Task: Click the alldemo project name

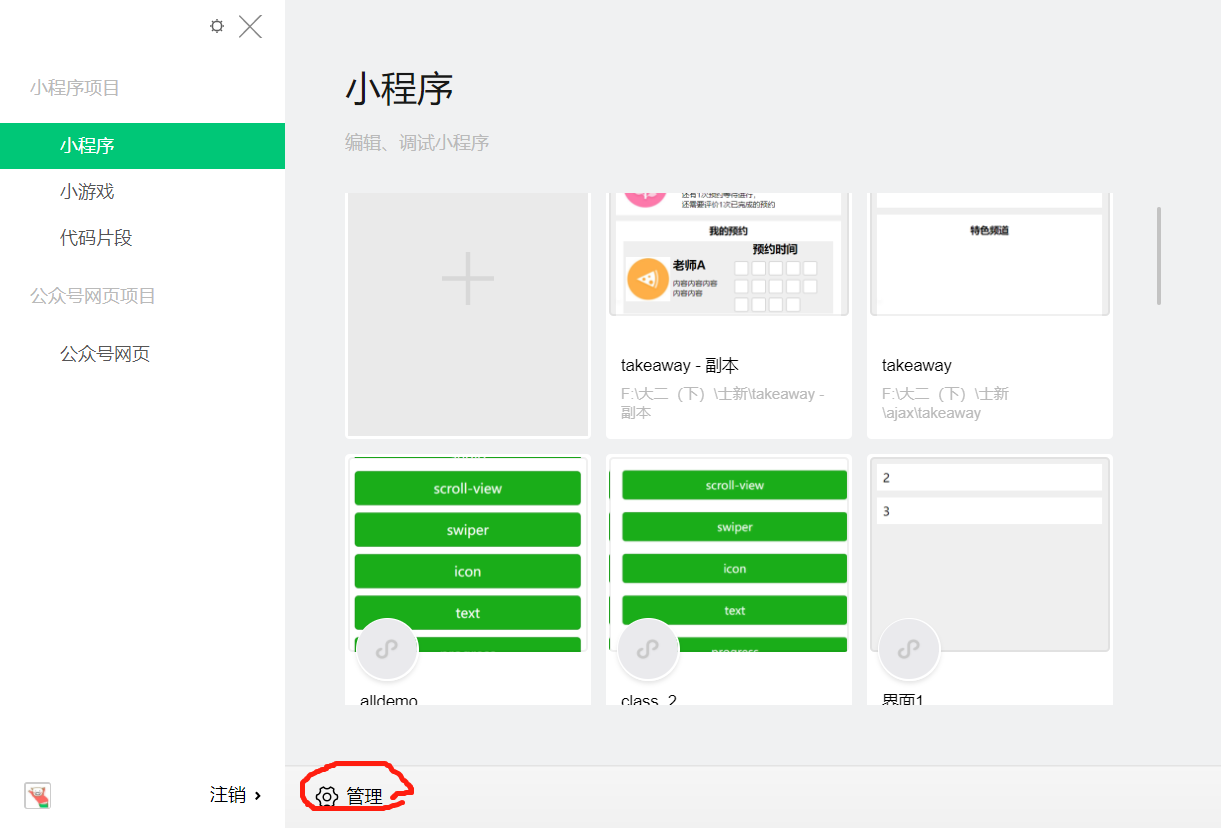Action: coord(389,700)
